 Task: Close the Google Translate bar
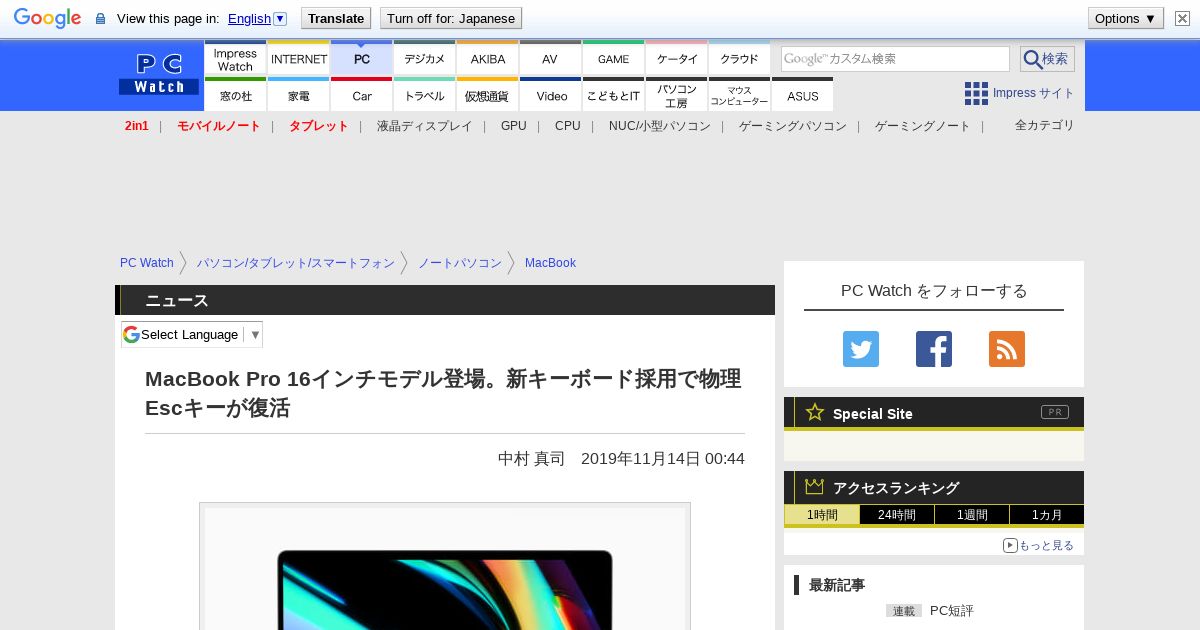coord(1182,18)
